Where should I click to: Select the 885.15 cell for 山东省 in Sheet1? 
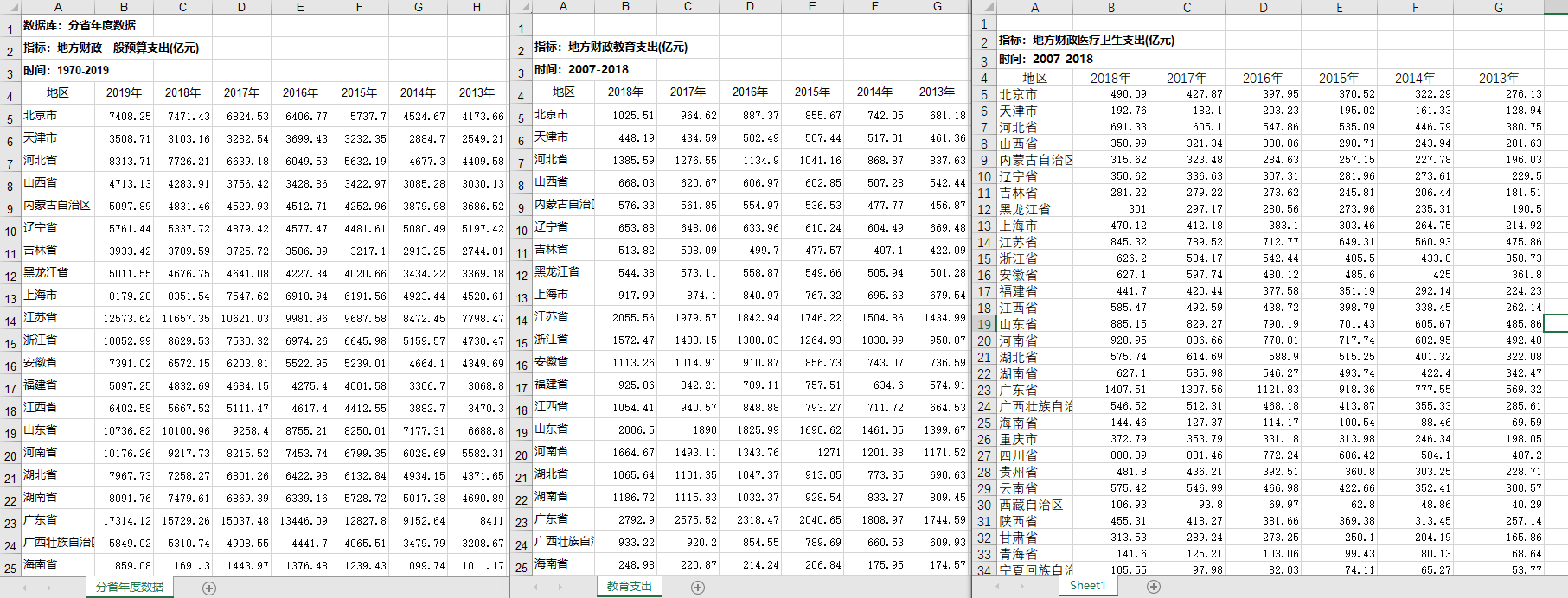pos(1110,324)
